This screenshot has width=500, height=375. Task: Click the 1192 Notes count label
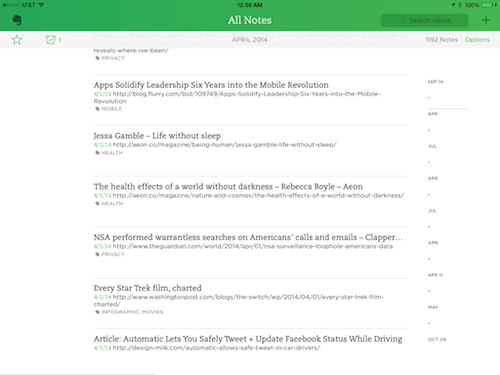pyautogui.click(x=442, y=40)
